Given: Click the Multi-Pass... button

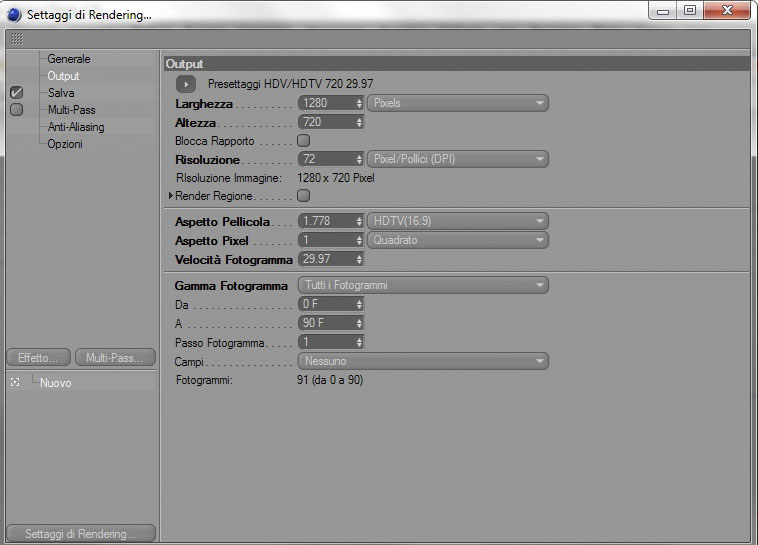Looking at the screenshot, I should [x=116, y=358].
